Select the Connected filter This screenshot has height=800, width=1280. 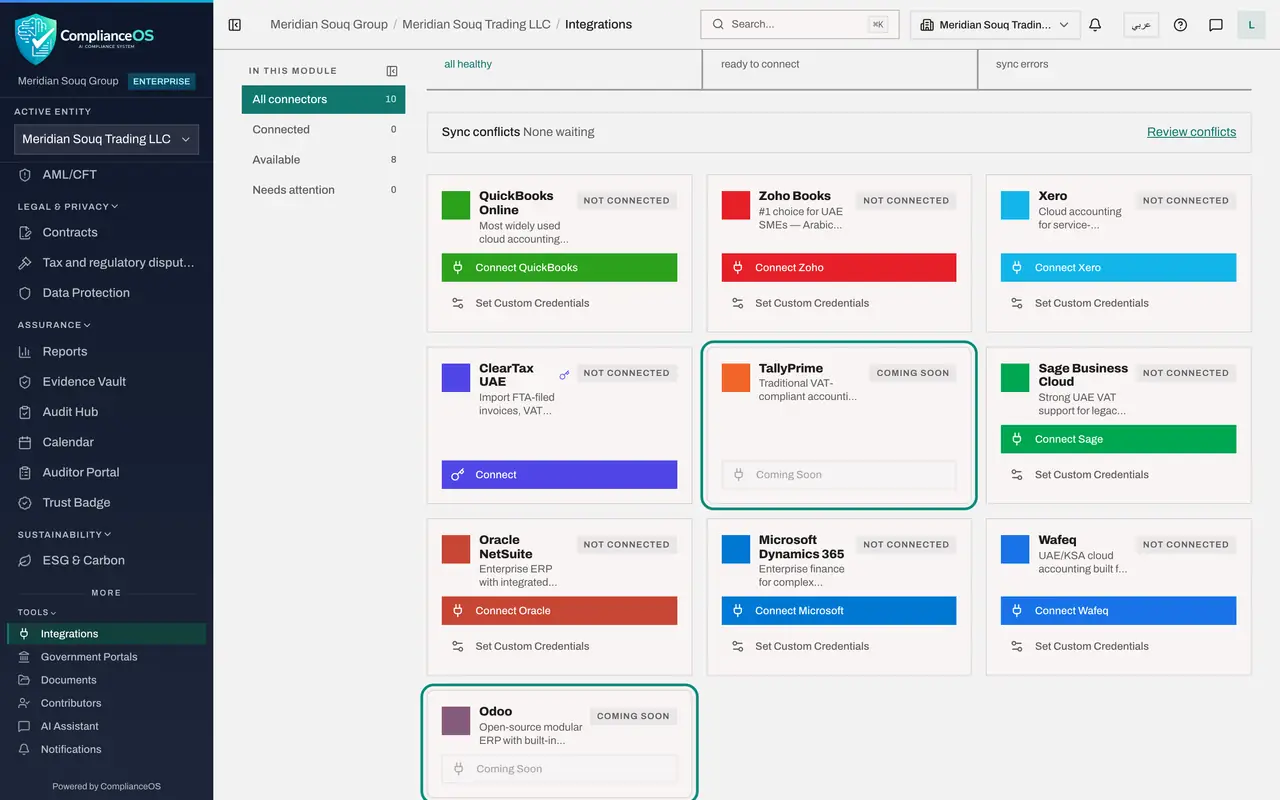coord(323,130)
